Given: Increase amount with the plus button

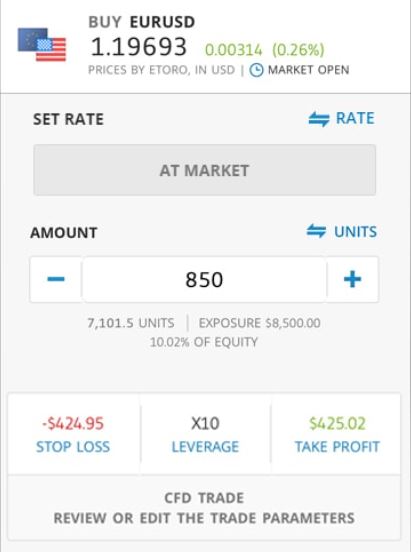Looking at the screenshot, I should click(x=353, y=280).
